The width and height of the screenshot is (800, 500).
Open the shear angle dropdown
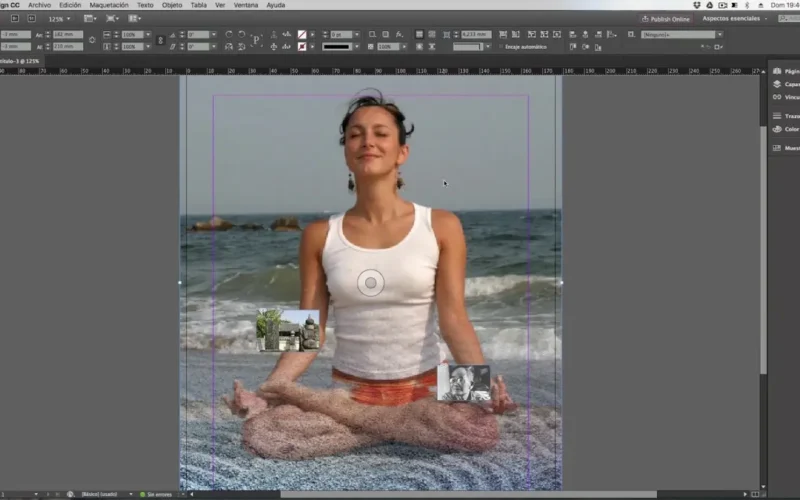click(x=214, y=46)
